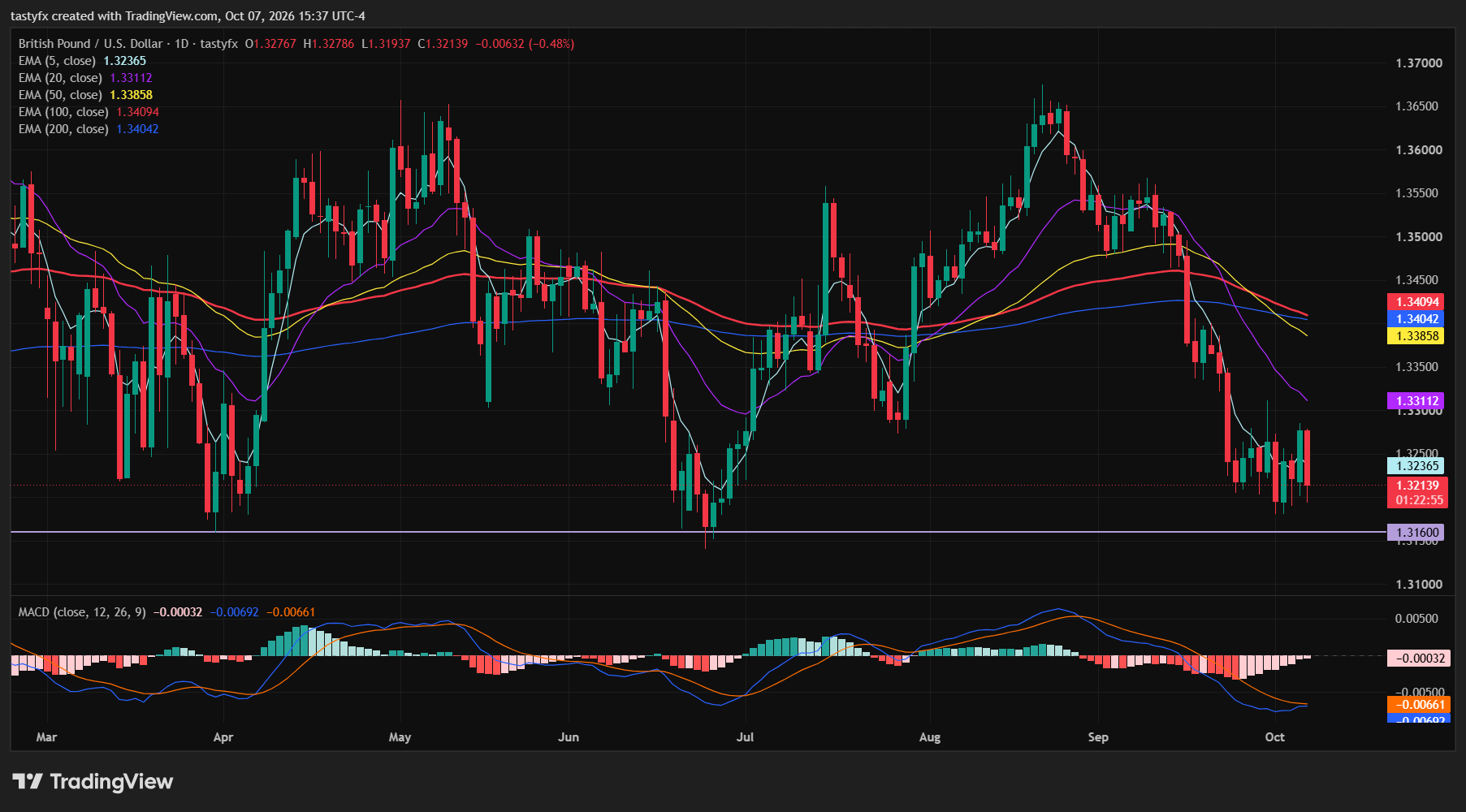Image resolution: width=1466 pixels, height=812 pixels.
Task: Click the red 1.34094 EMA price tag
Action: point(1416,302)
